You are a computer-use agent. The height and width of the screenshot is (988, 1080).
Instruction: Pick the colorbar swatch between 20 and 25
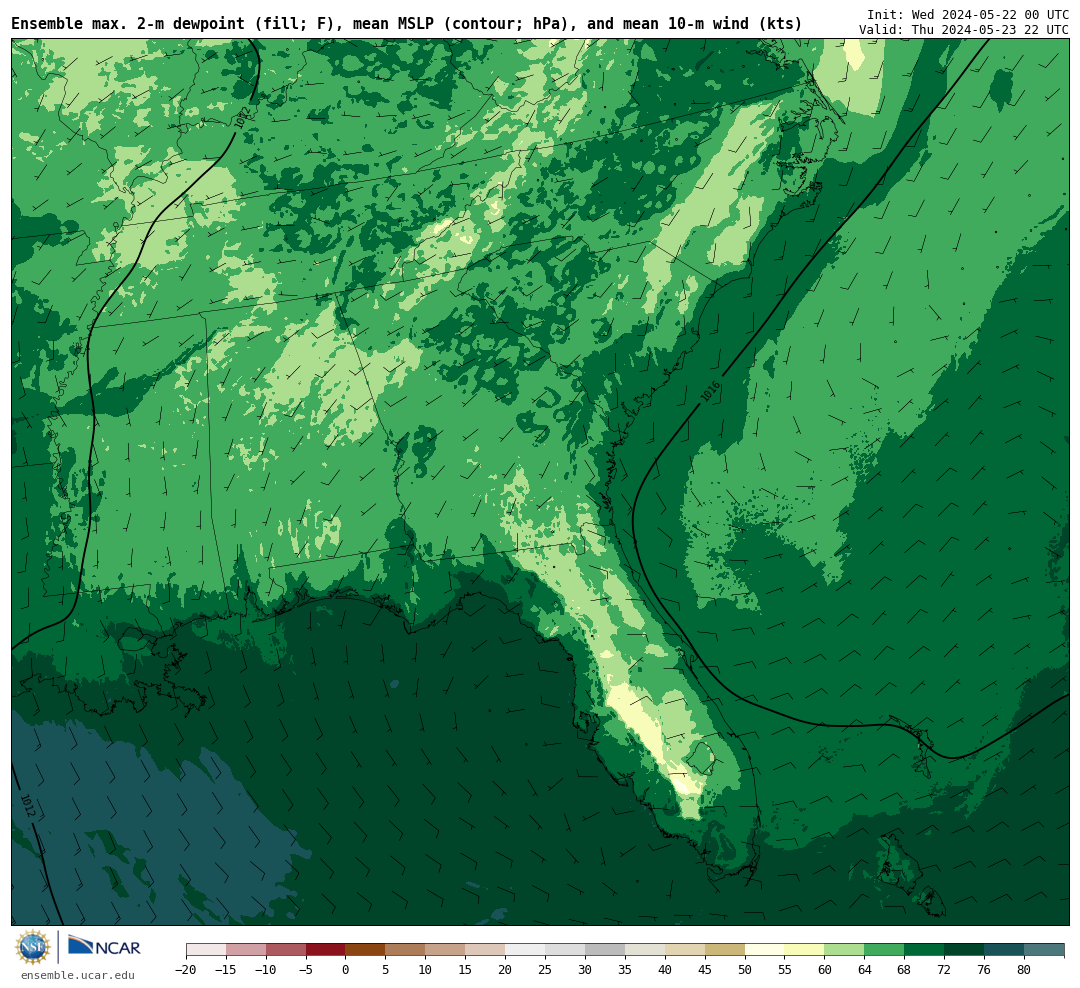526,950
